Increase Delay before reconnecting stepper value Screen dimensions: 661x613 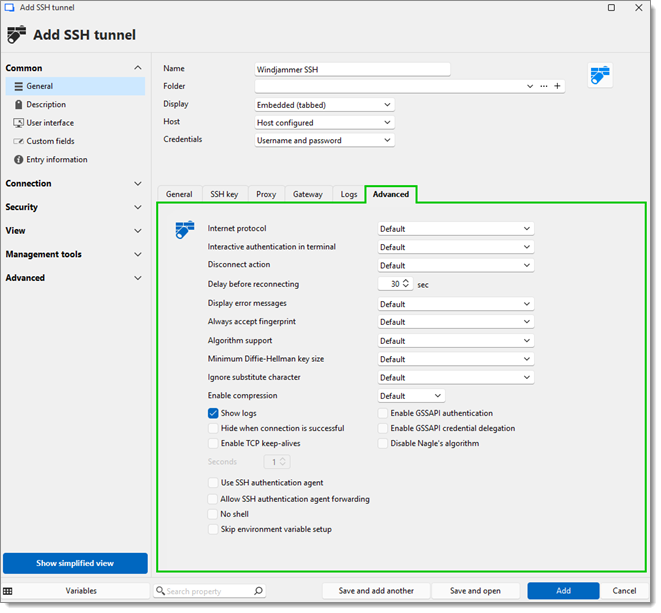point(406,281)
